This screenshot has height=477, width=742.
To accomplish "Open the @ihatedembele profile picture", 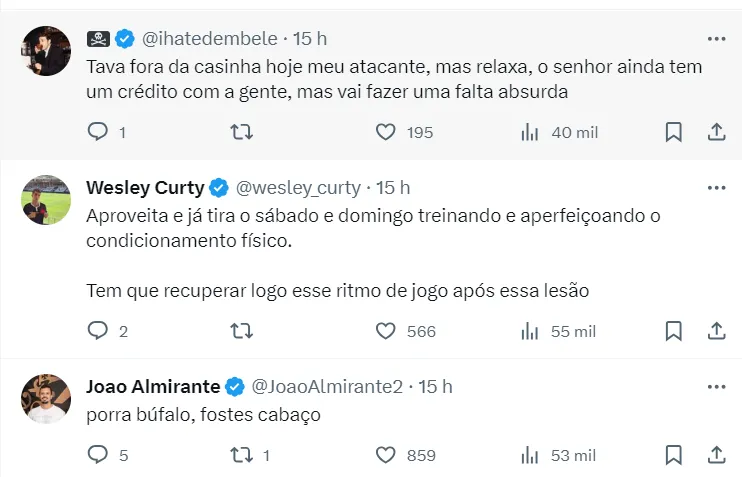I will 46,52.
